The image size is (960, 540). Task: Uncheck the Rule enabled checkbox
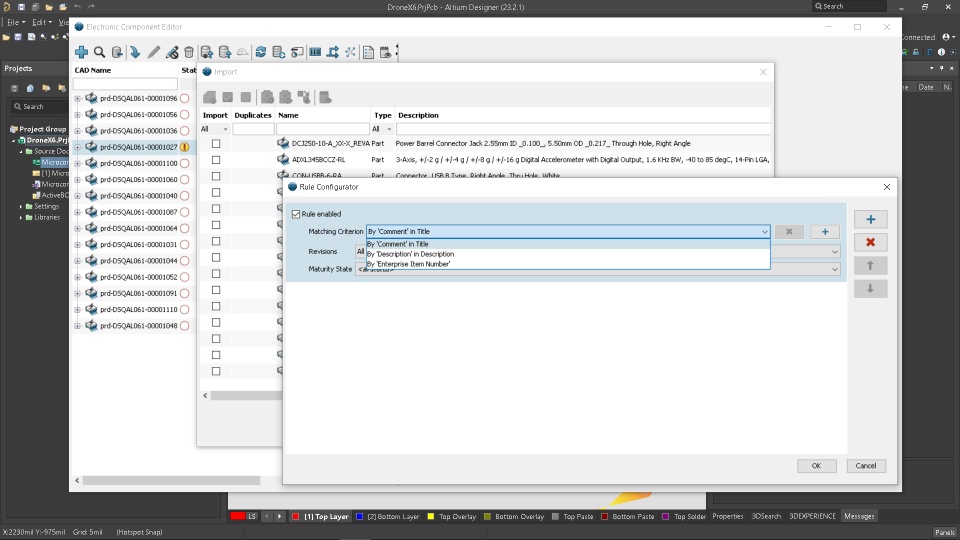click(296, 214)
